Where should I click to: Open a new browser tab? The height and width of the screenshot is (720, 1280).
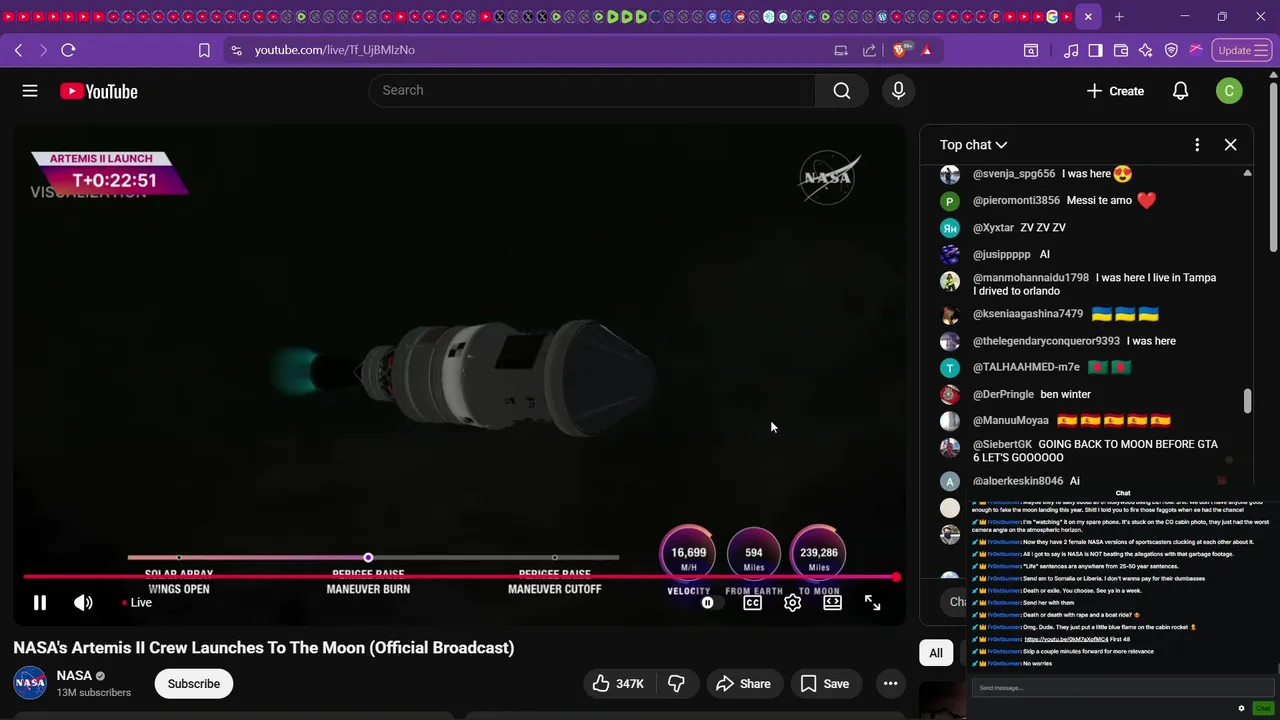pyautogui.click(x=1119, y=17)
